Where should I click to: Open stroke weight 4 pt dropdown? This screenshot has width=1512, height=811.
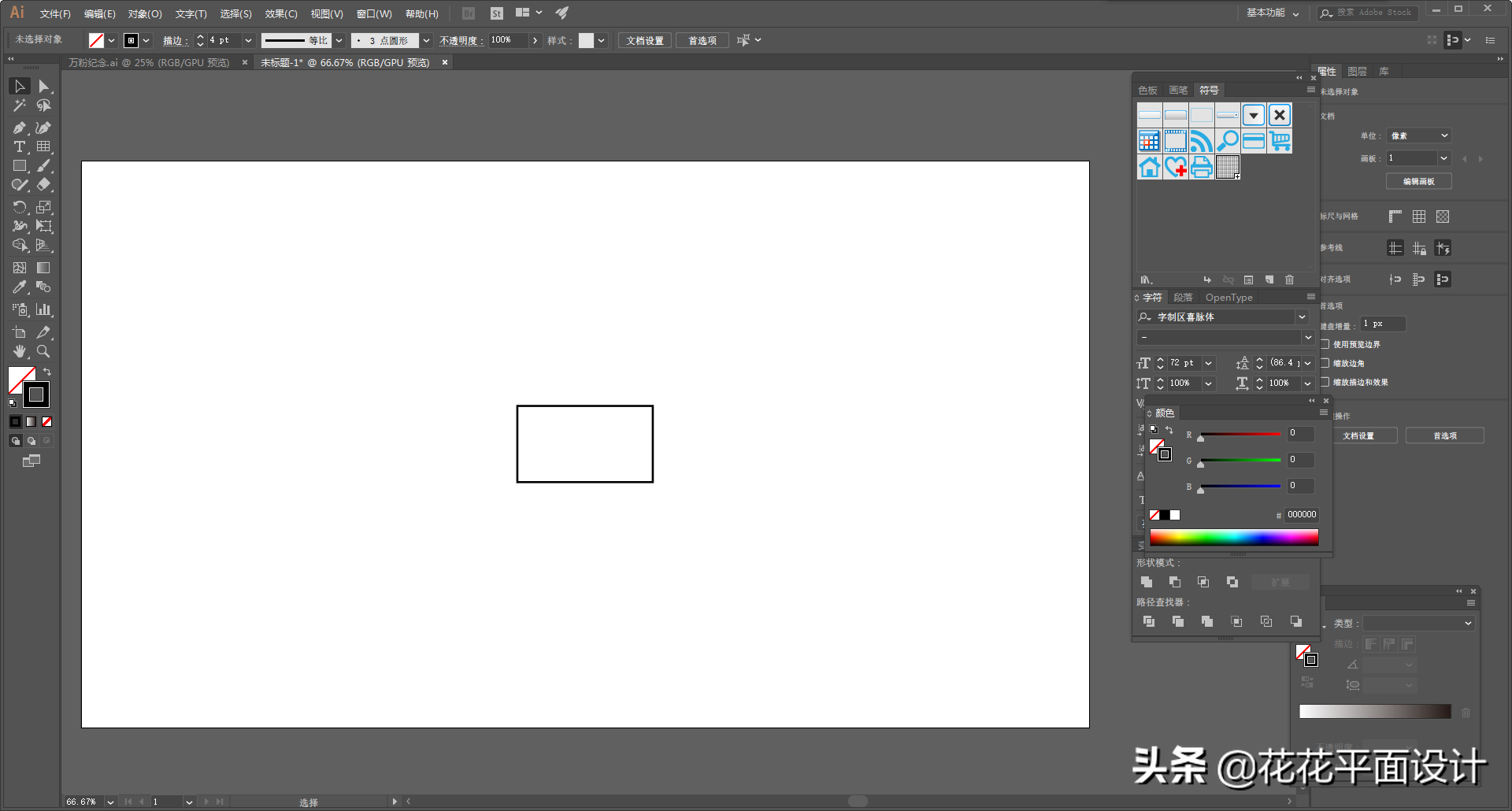click(248, 40)
